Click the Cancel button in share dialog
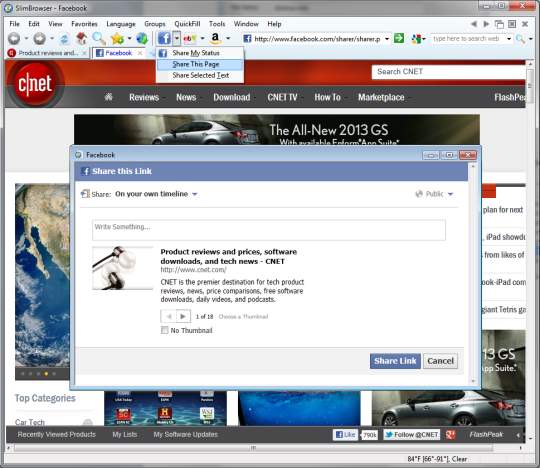Image resolution: width=540 pixels, height=468 pixels. [440, 361]
